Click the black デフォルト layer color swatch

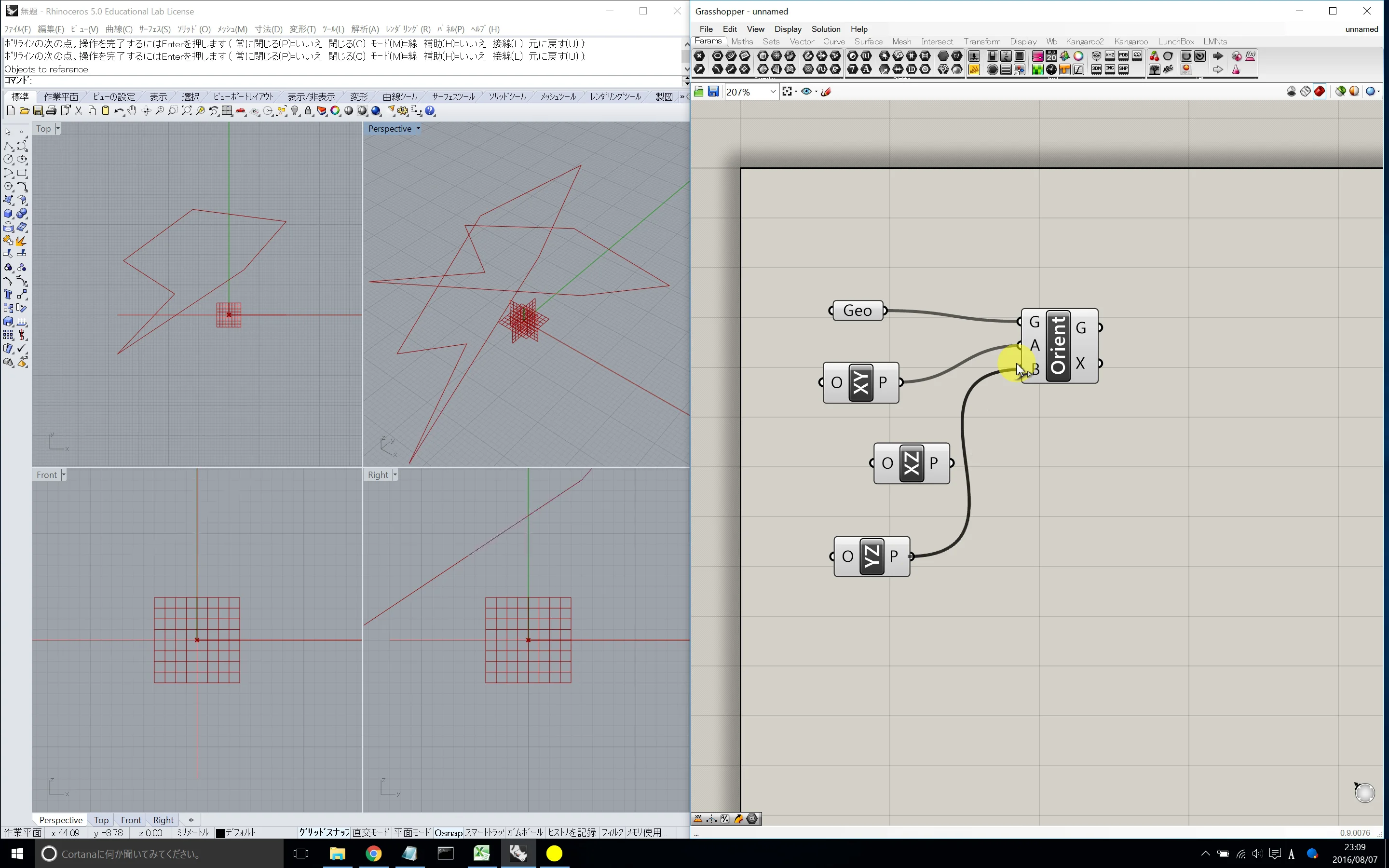(x=220, y=833)
